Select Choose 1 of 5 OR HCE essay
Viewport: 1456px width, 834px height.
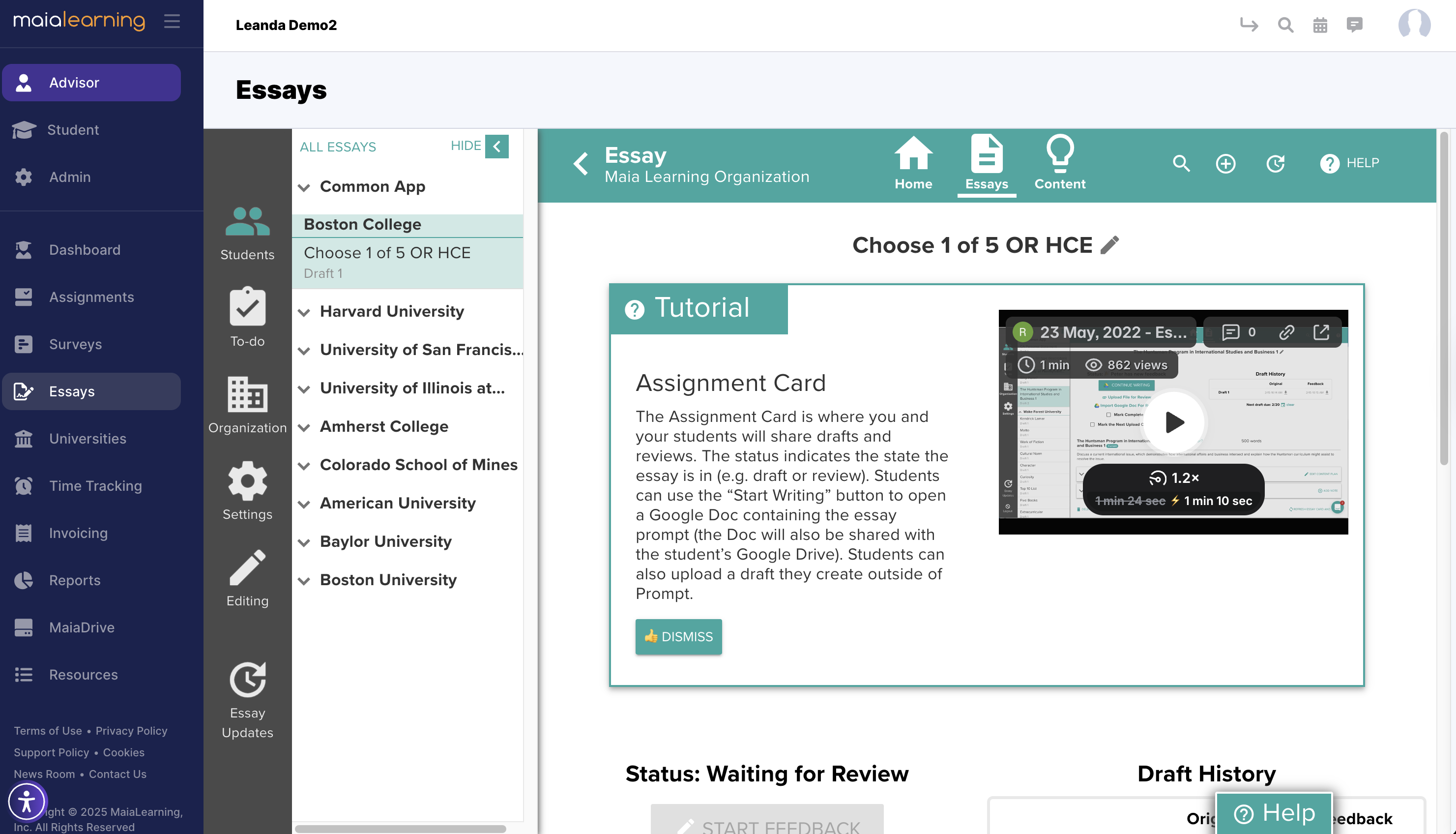[408, 262]
